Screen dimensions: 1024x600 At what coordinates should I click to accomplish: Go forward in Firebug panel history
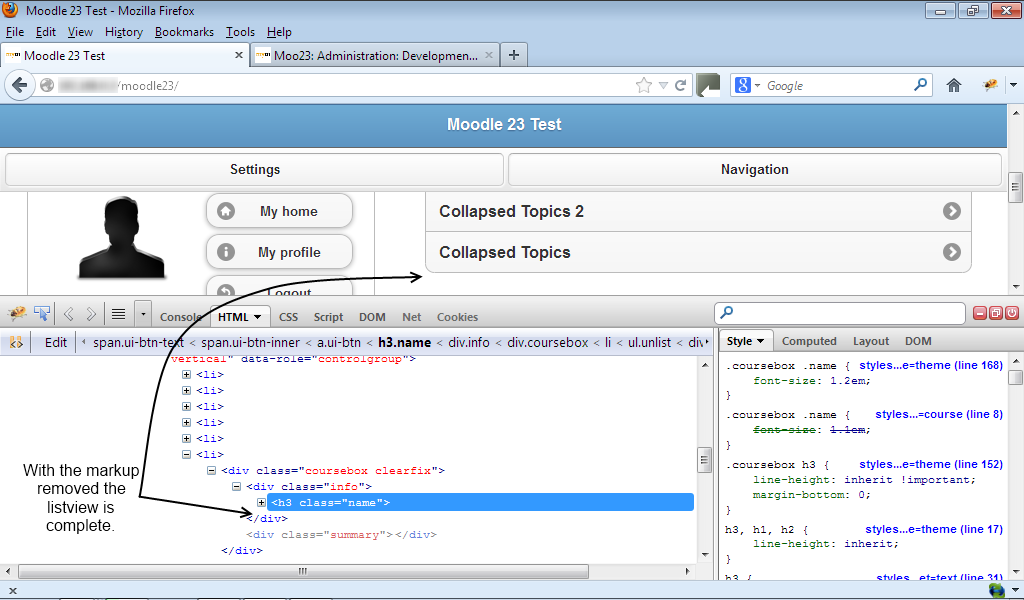click(91, 315)
